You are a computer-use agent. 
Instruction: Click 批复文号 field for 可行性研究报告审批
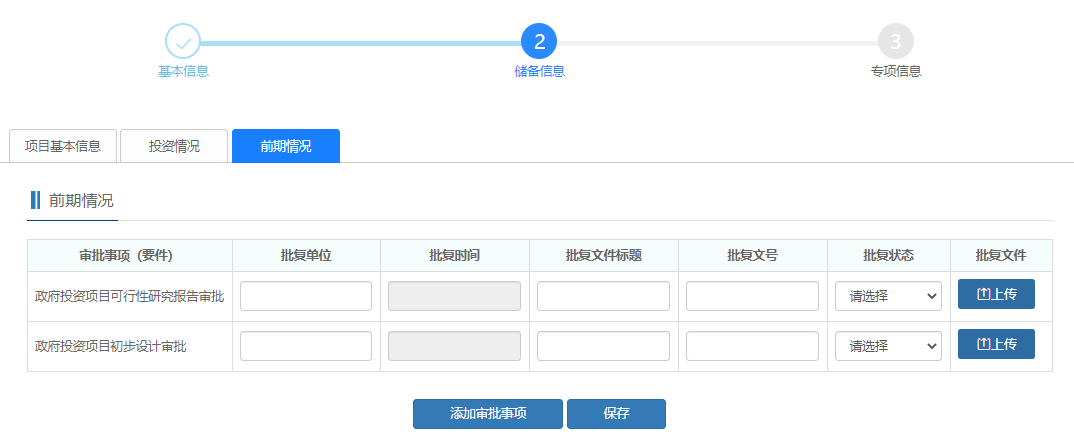point(752,296)
